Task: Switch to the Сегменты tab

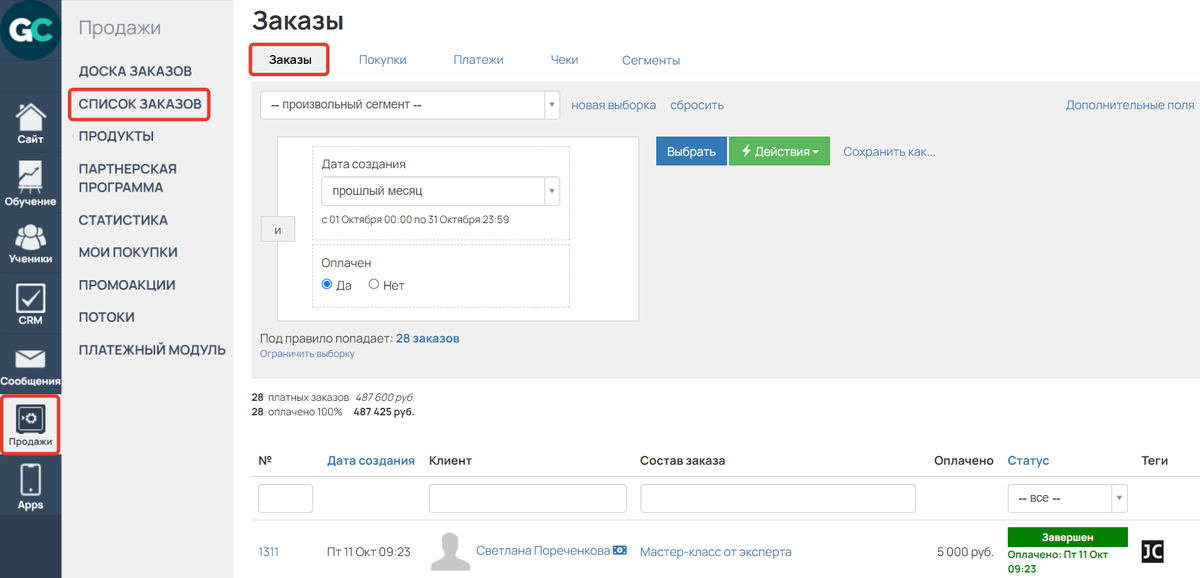Action: [x=651, y=60]
